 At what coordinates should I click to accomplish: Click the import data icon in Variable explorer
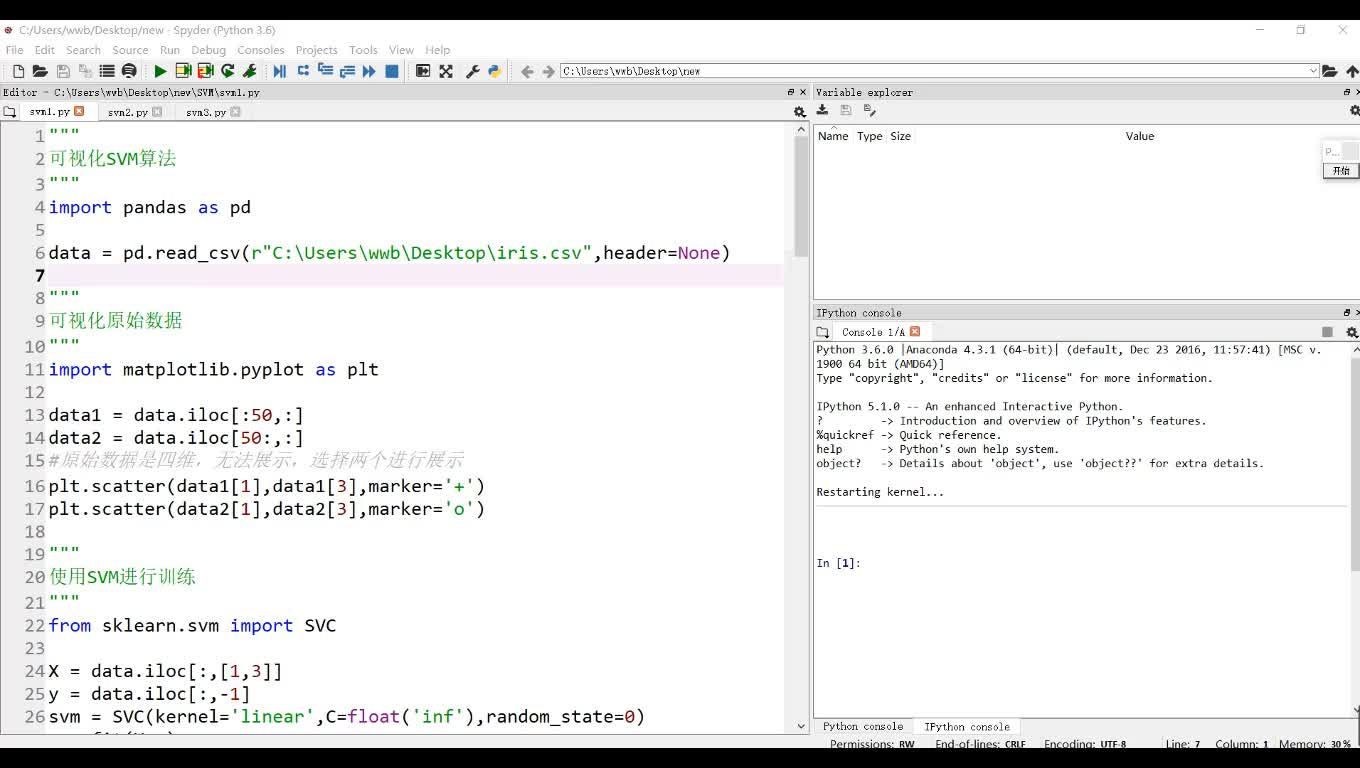point(823,111)
